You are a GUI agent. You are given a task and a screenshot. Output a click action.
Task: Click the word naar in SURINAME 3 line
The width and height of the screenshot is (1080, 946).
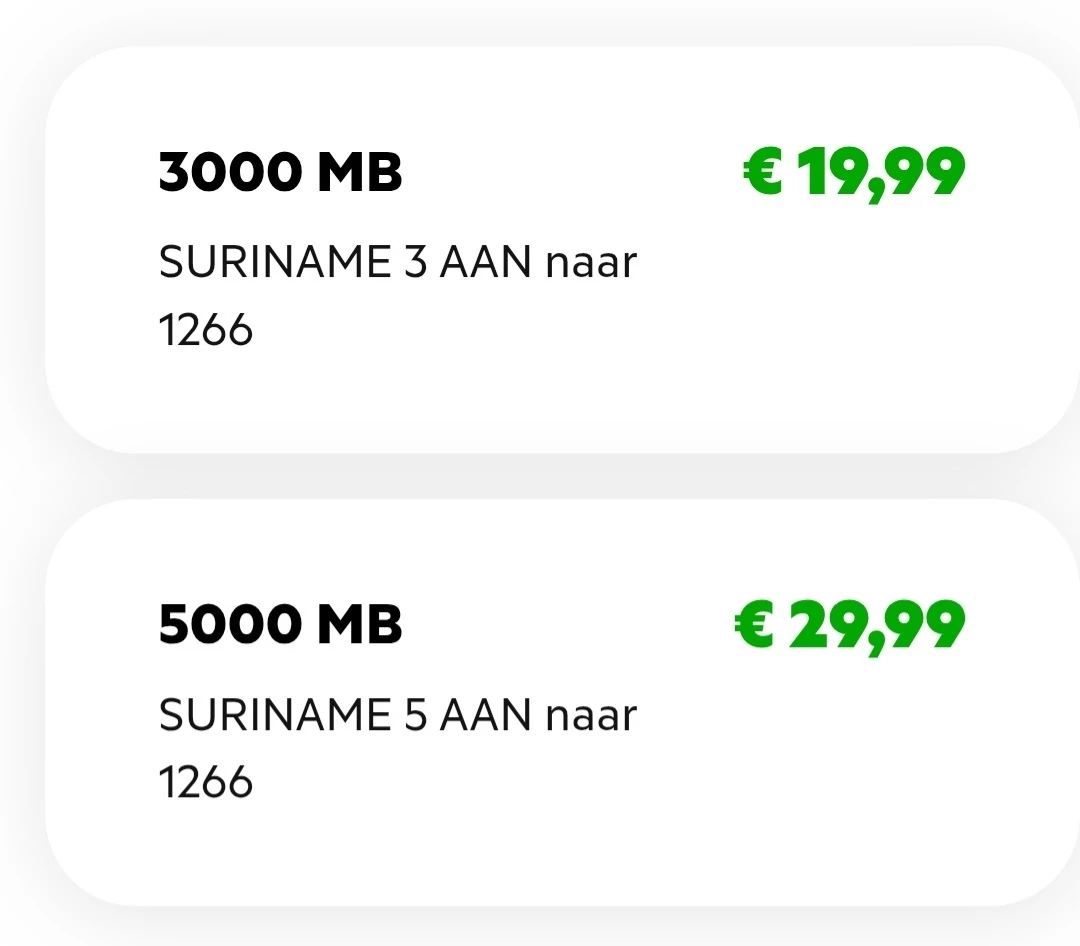pyautogui.click(x=591, y=265)
